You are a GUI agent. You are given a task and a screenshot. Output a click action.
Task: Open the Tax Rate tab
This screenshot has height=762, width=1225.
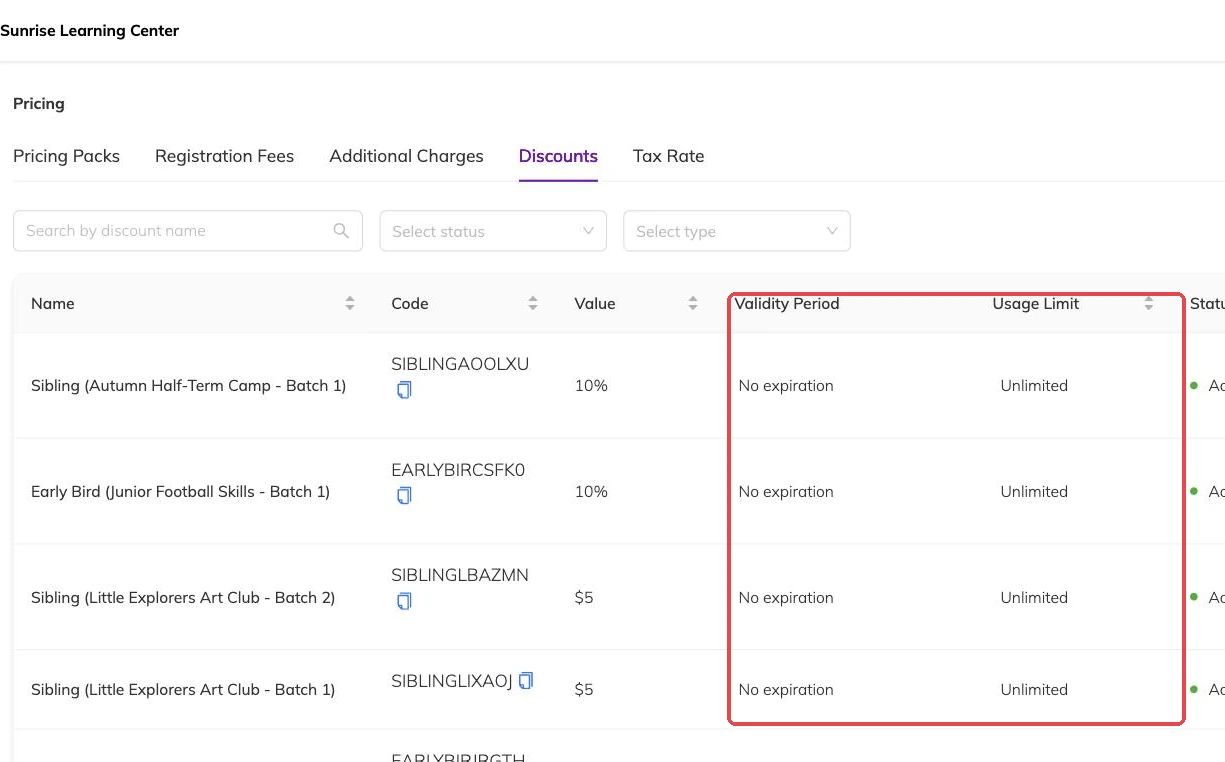coord(669,156)
